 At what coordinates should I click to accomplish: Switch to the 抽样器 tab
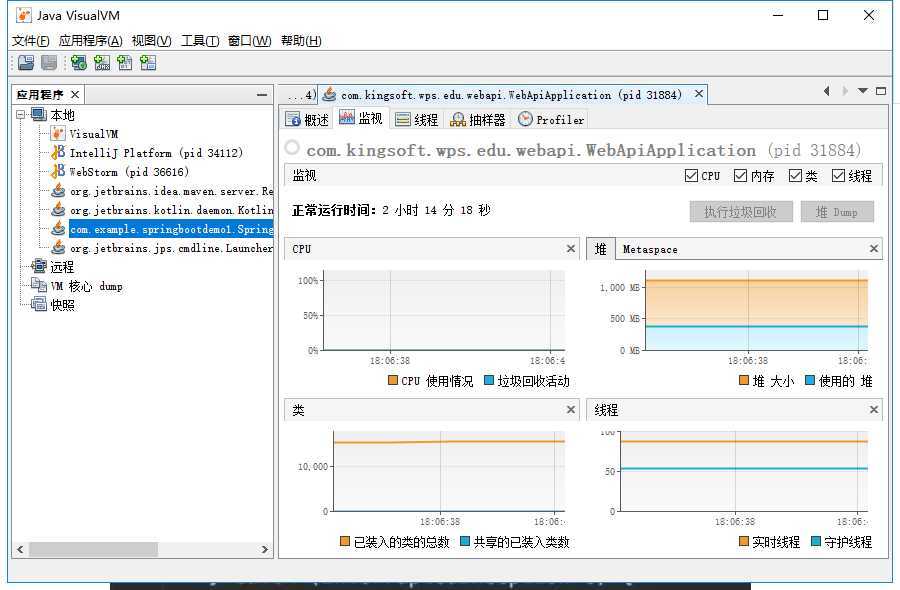pos(478,119)
